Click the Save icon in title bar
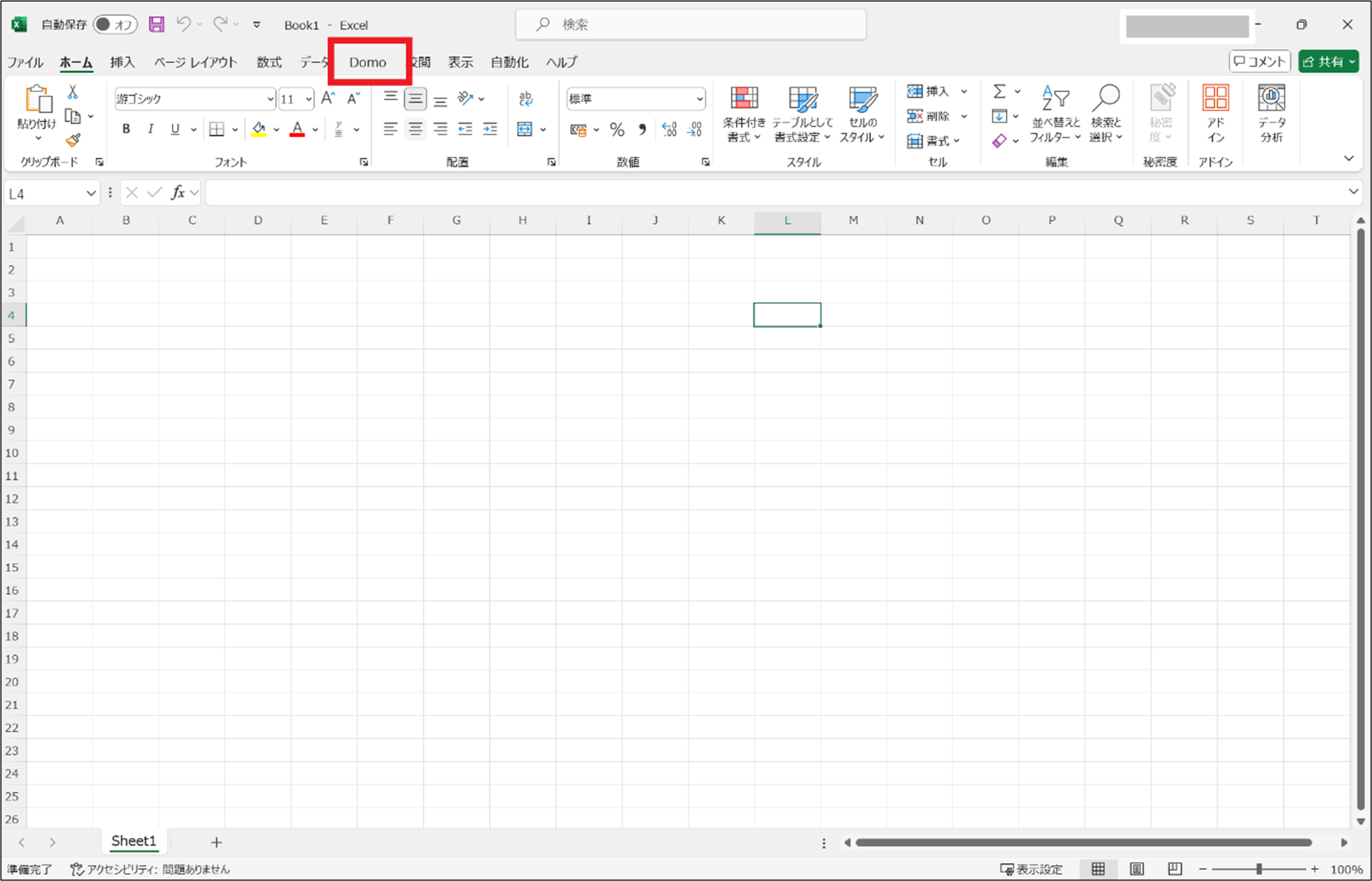1372x881 pixels. [x=156, y=24]
